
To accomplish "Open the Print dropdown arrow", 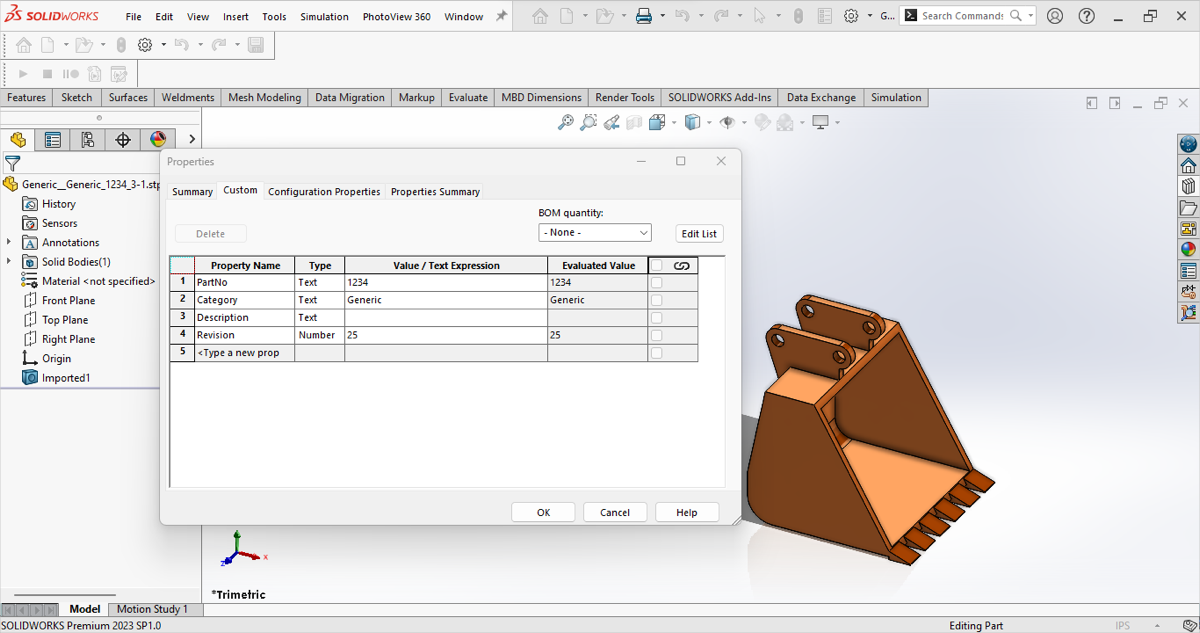I will point(662,16).
